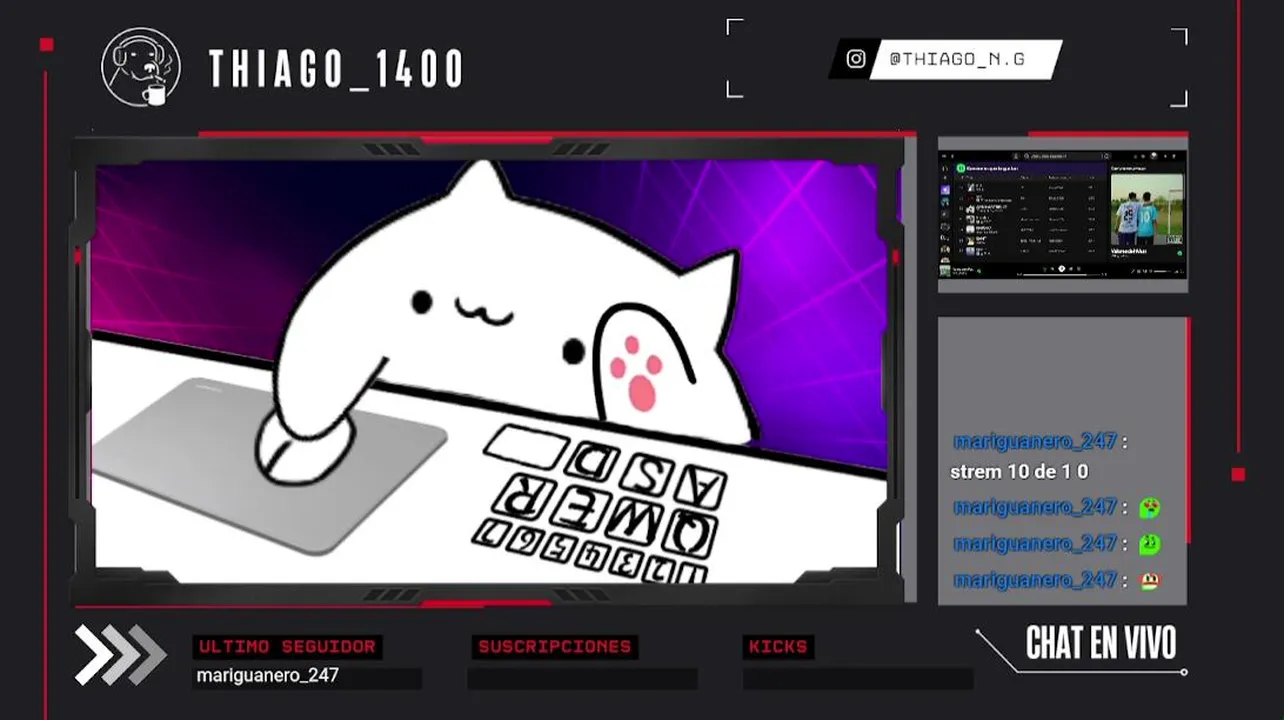Click the now-playing thumbnail in Spotify's bottom bar
Screen dimensions: 1284x720
pos(945,271)
